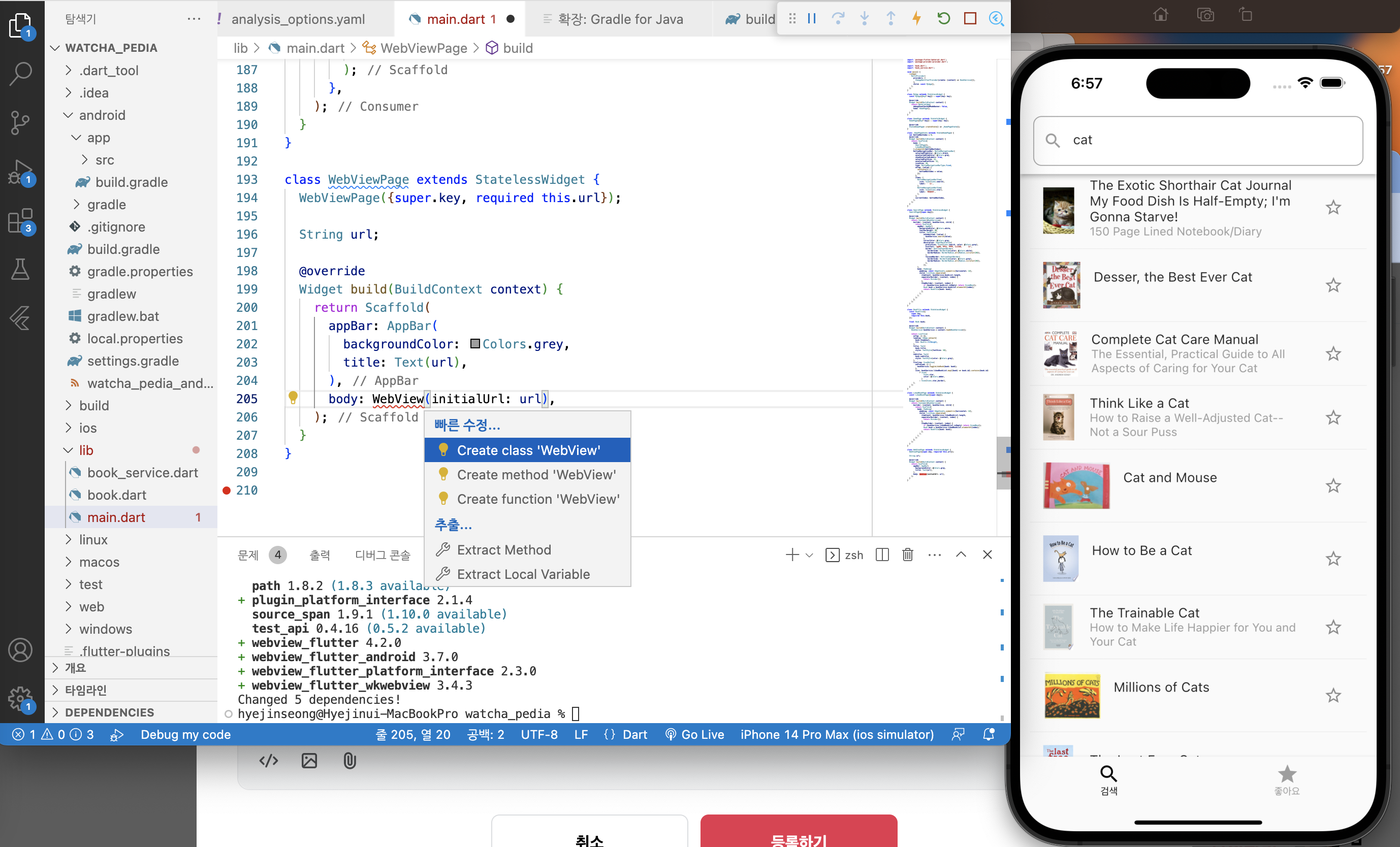Open the 좋아요 tab in simulator app

click(x=1287, y=780)
